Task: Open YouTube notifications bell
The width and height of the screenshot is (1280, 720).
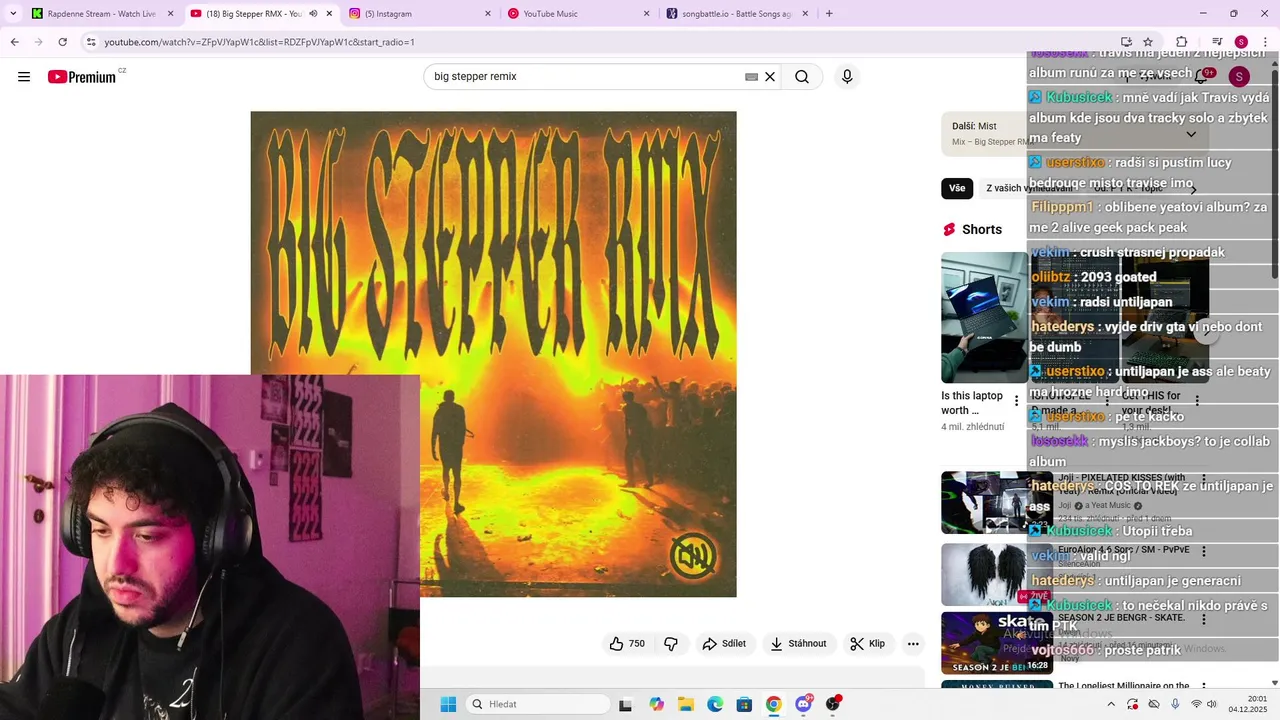Action: [1201, 77]
